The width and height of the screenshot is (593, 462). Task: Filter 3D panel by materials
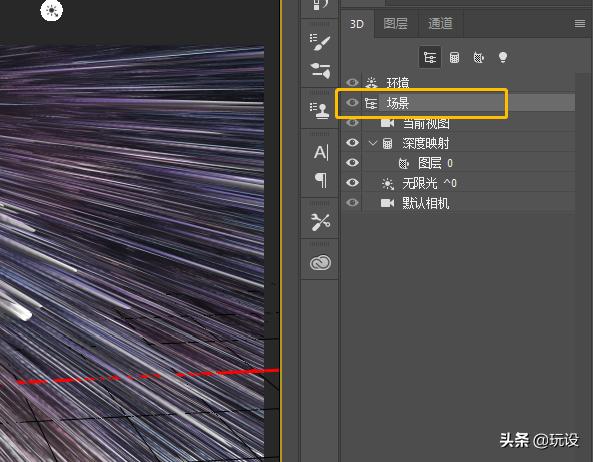(x=478, y=57)
